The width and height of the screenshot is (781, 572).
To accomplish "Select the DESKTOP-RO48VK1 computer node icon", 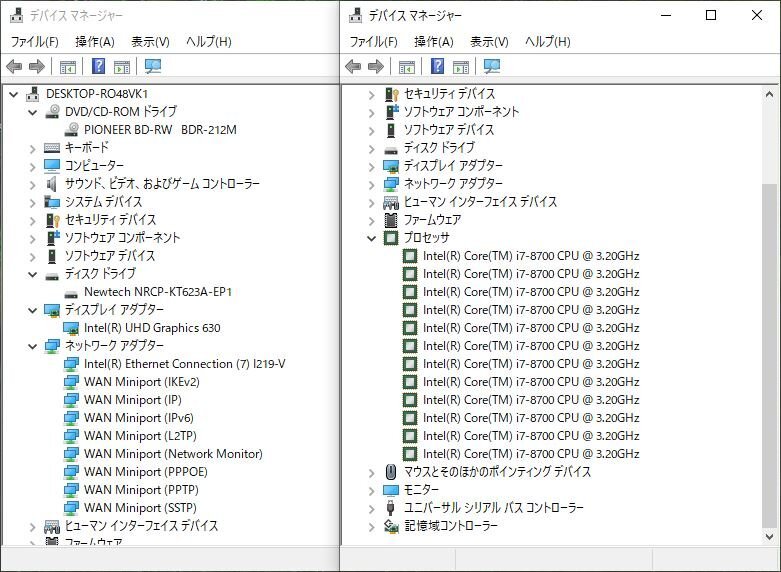I will (x=33, y=94).
